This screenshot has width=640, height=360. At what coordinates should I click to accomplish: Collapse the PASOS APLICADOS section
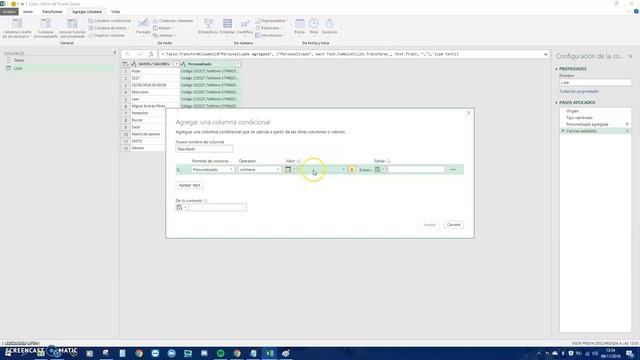(x=556, y=103)
